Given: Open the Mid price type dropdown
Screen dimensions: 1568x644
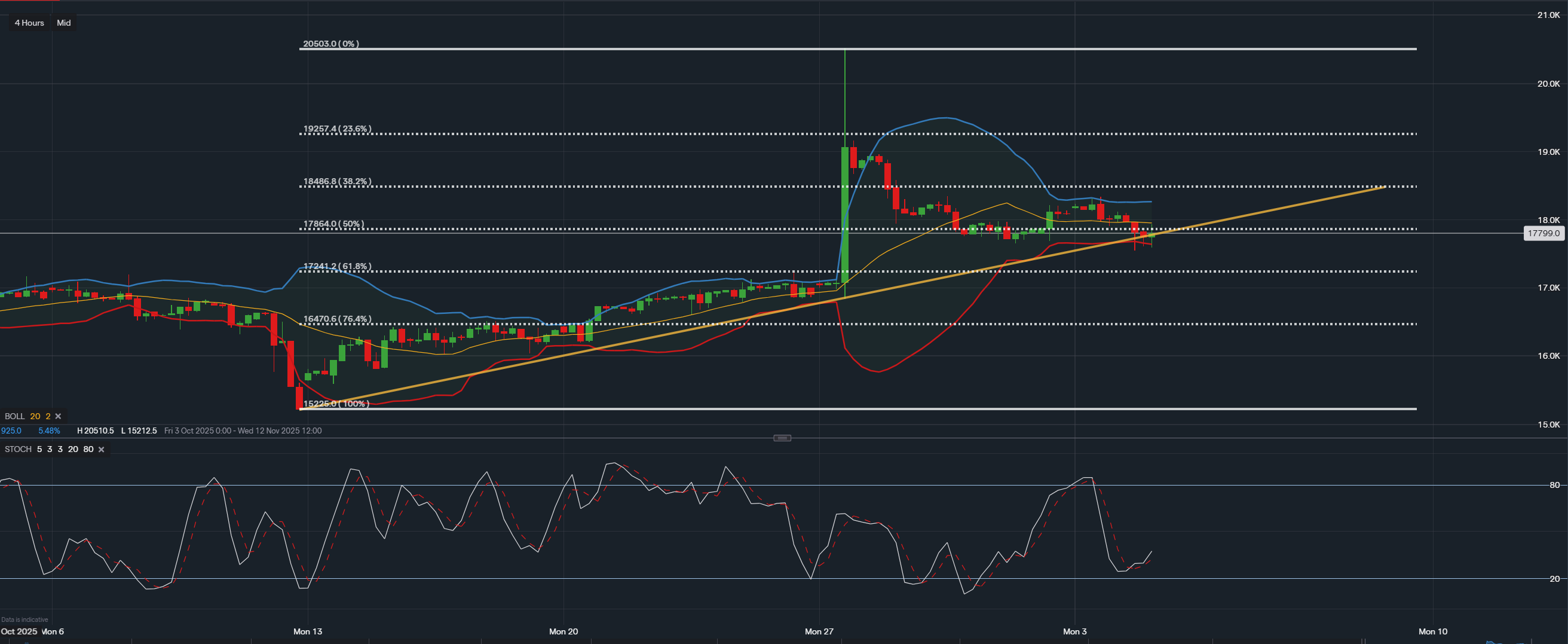Looking at the screenshot, I should click(x=64, y=23).
